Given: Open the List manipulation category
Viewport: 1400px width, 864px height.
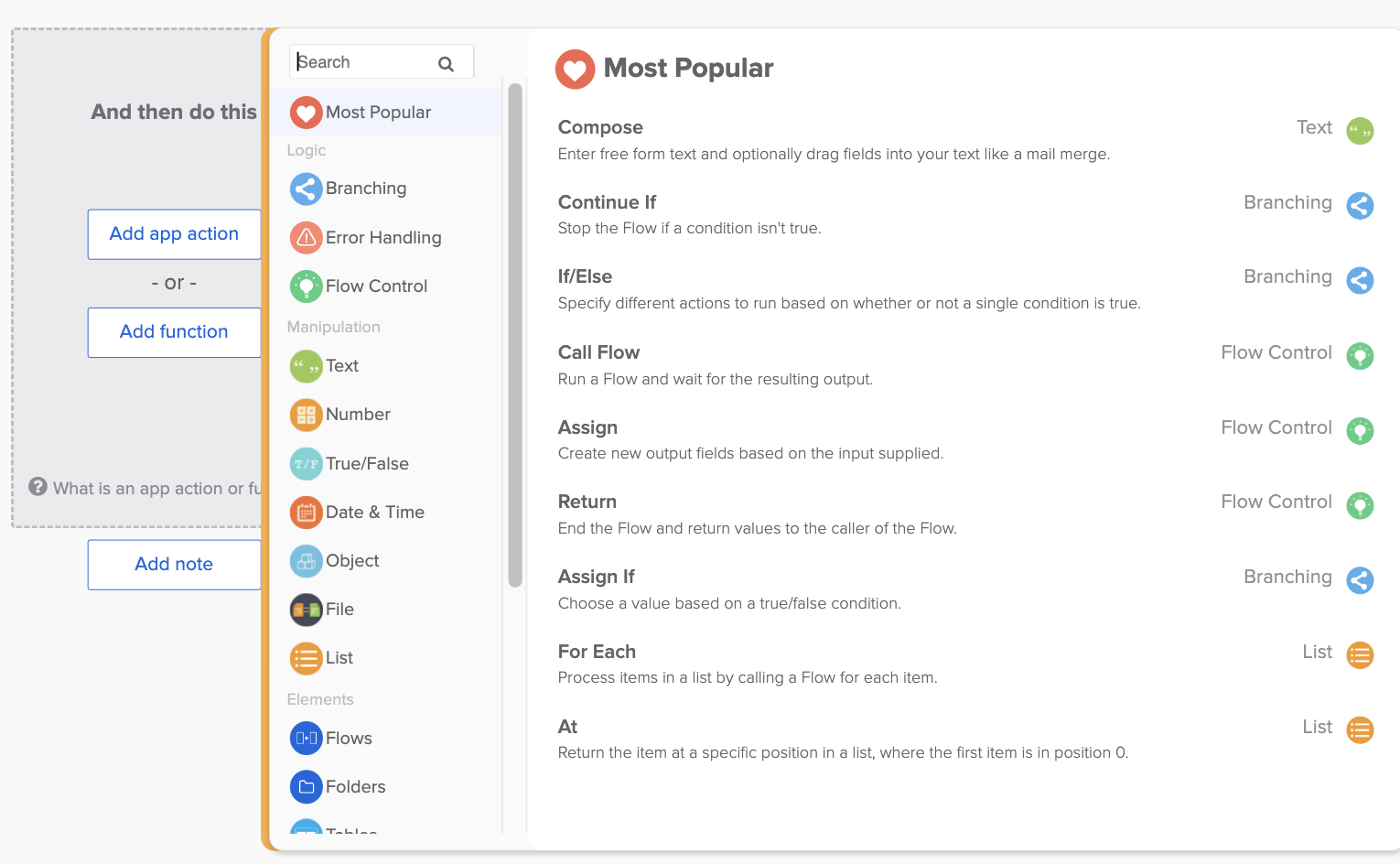Looking at the screenshot, I should pyautogui.click(x=339, y=658).
